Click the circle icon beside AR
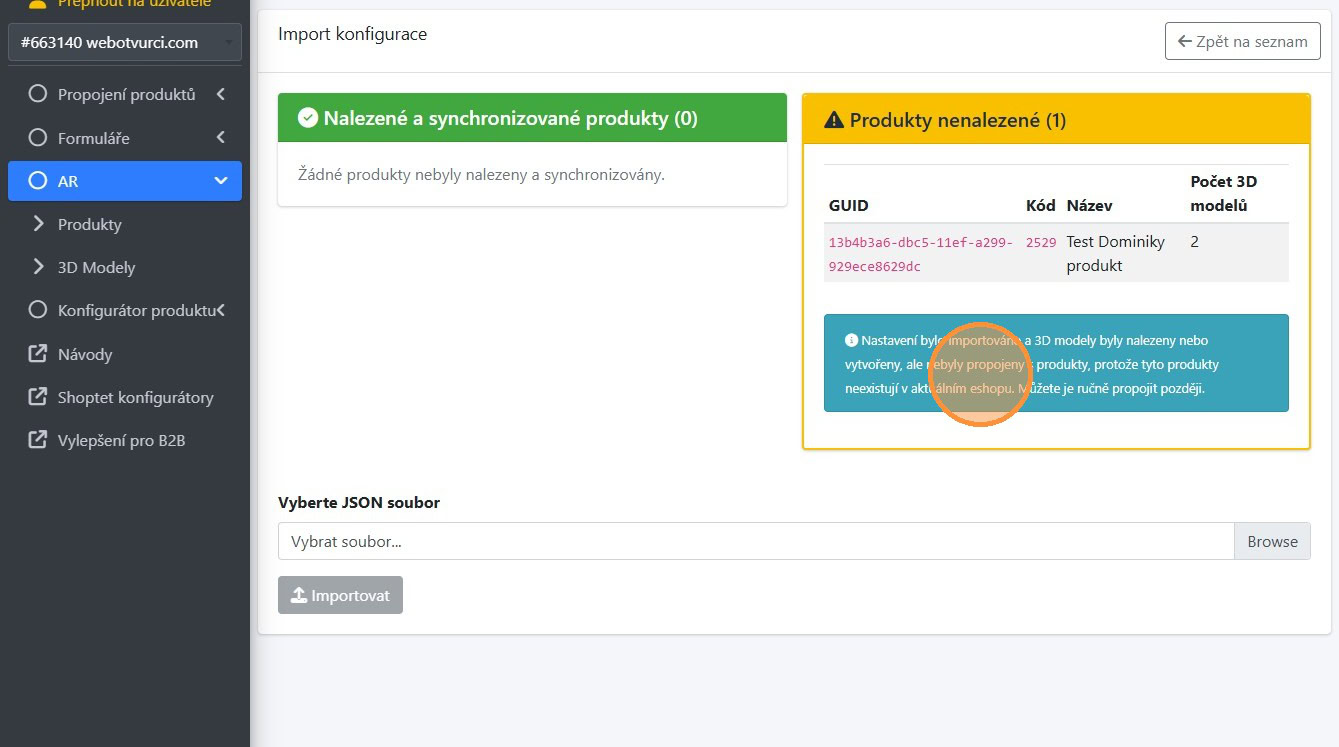1339x747 pixels. click(38, 181)
